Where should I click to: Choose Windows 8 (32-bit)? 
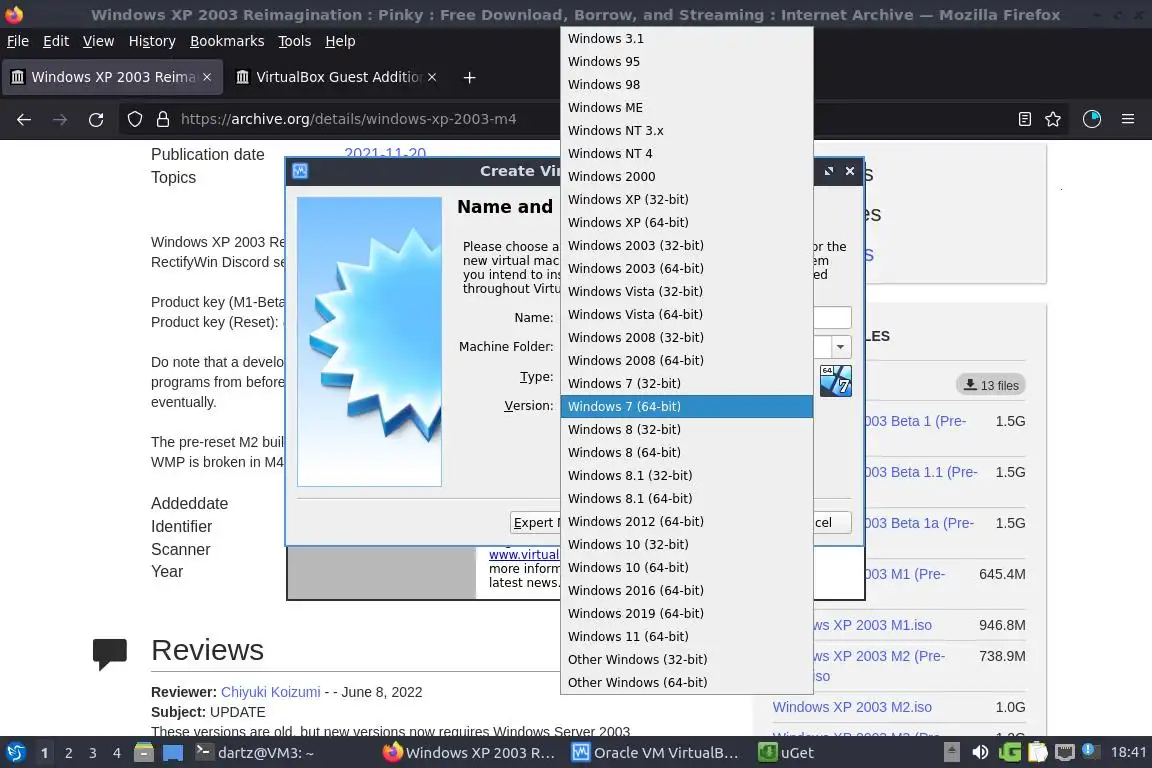click(x=686, y=429)
